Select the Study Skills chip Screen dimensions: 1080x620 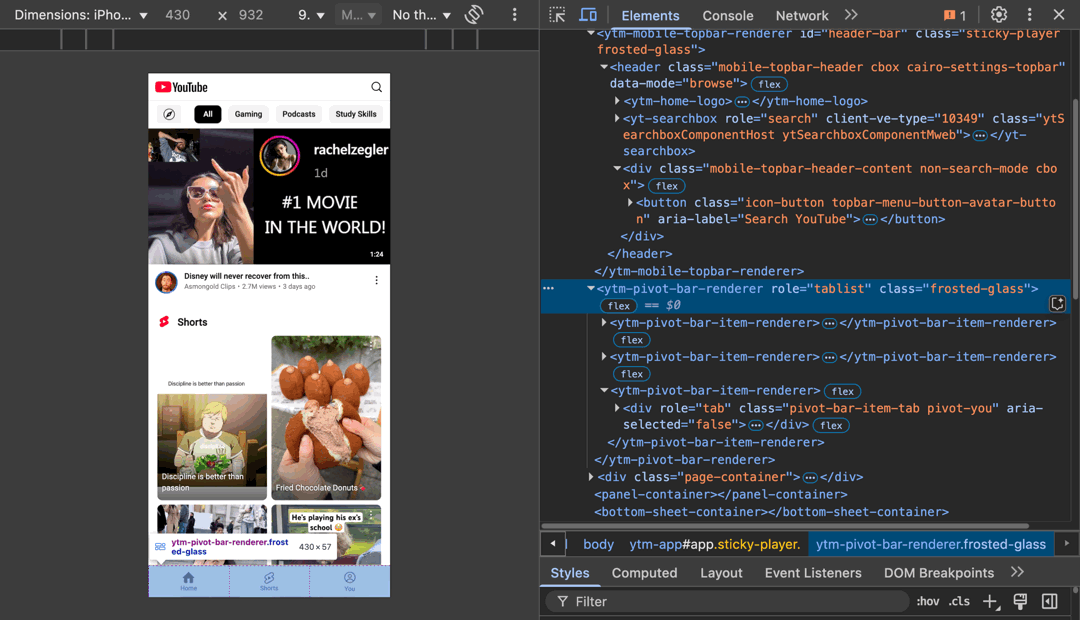click(356, 114)
